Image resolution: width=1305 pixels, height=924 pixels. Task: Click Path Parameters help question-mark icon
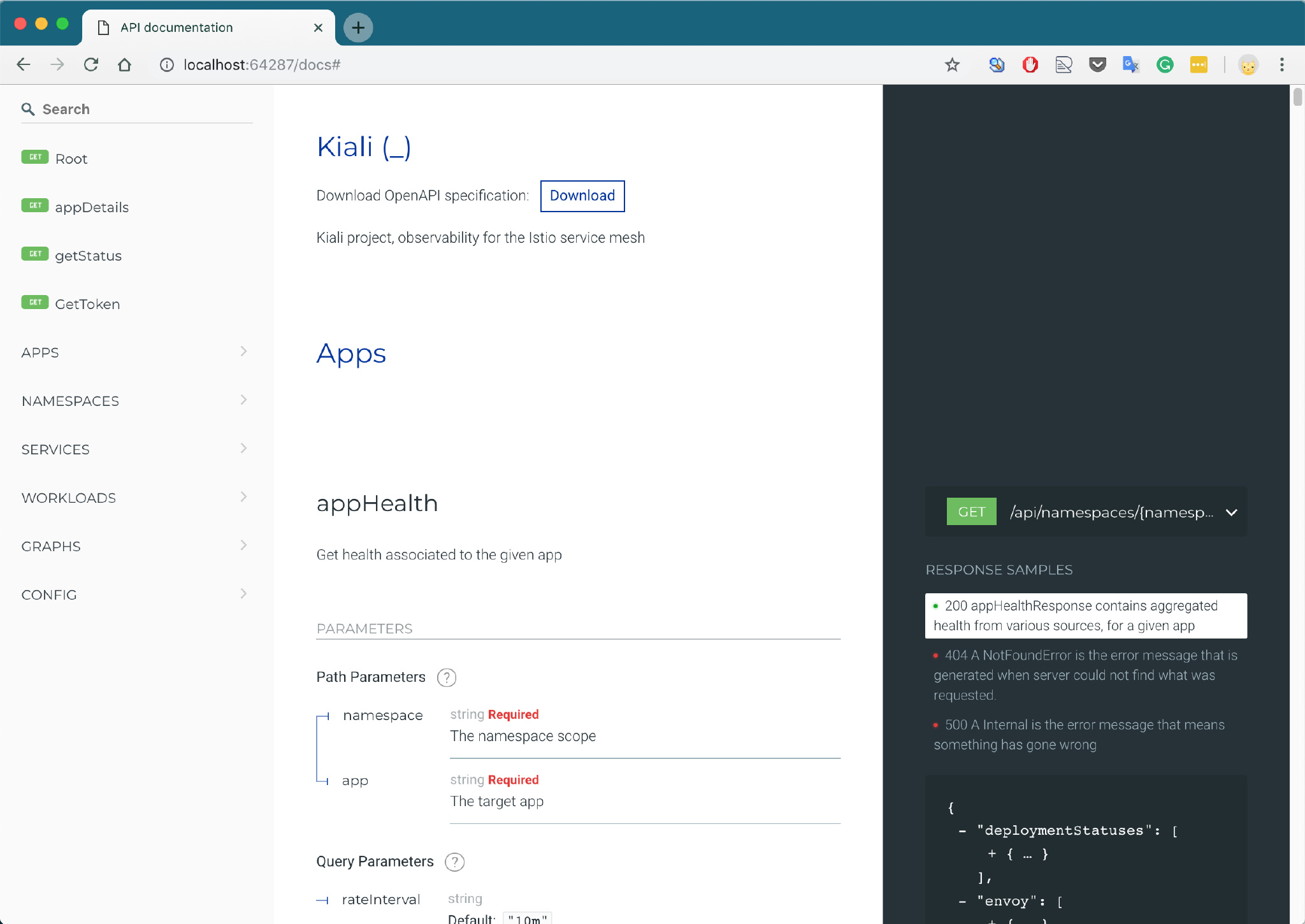(447, 677)
